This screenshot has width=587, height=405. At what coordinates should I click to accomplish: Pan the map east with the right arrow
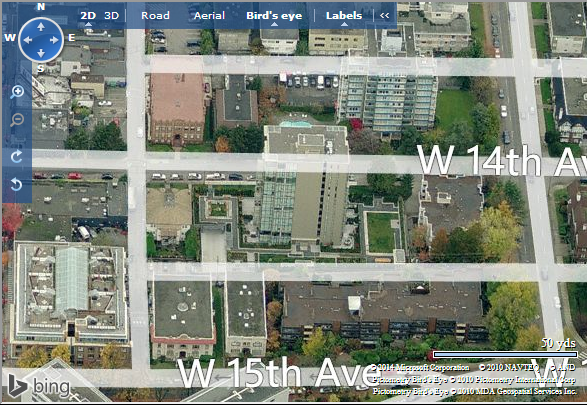pyautogui.click(x=54, y=40)
